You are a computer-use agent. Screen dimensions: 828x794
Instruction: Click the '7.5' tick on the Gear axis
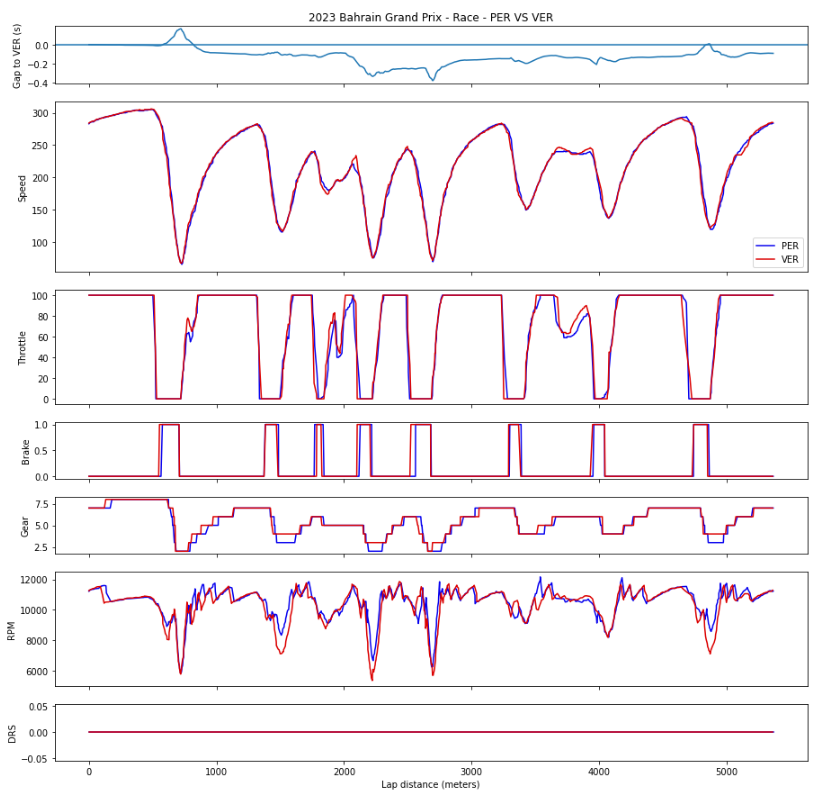tap(42, 505)
